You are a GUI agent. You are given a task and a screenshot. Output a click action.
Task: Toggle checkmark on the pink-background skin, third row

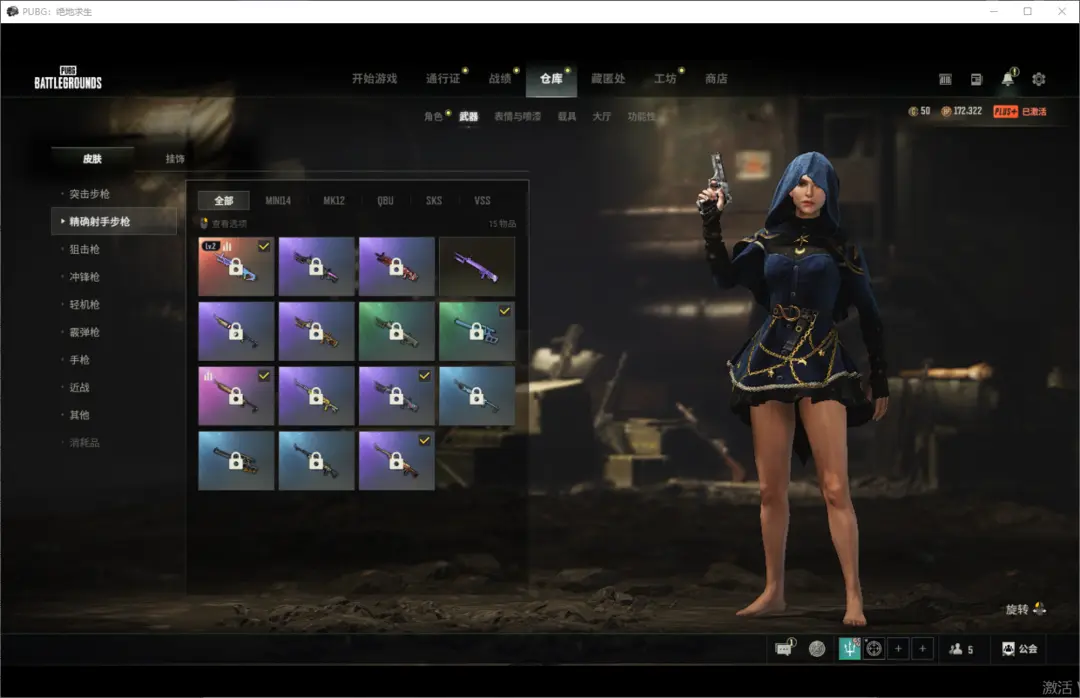tap(264, 376)
